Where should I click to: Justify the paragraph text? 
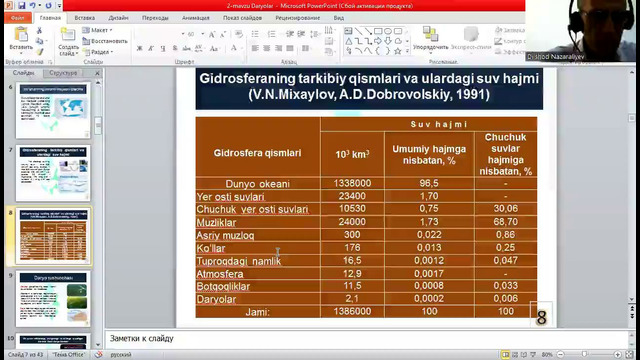(290, 49)
